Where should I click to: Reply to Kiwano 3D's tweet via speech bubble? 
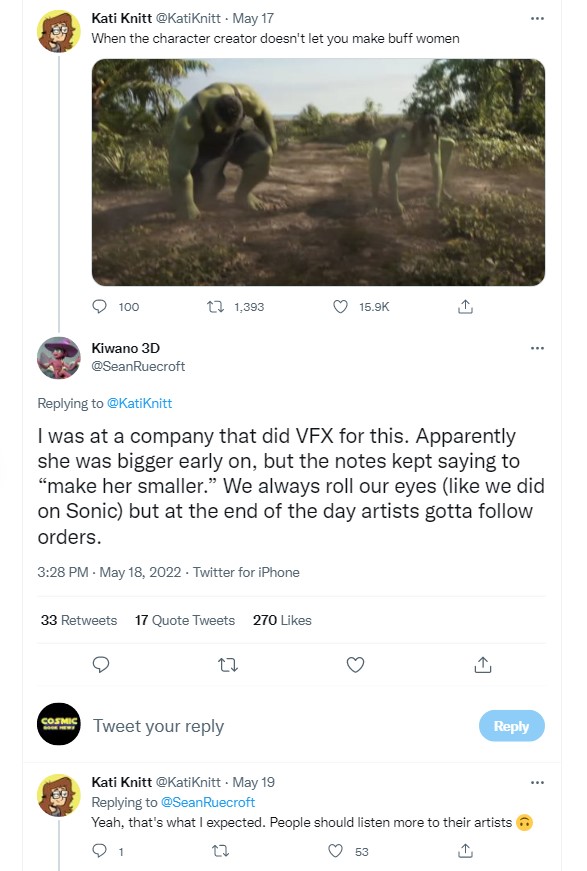(101, 664)
